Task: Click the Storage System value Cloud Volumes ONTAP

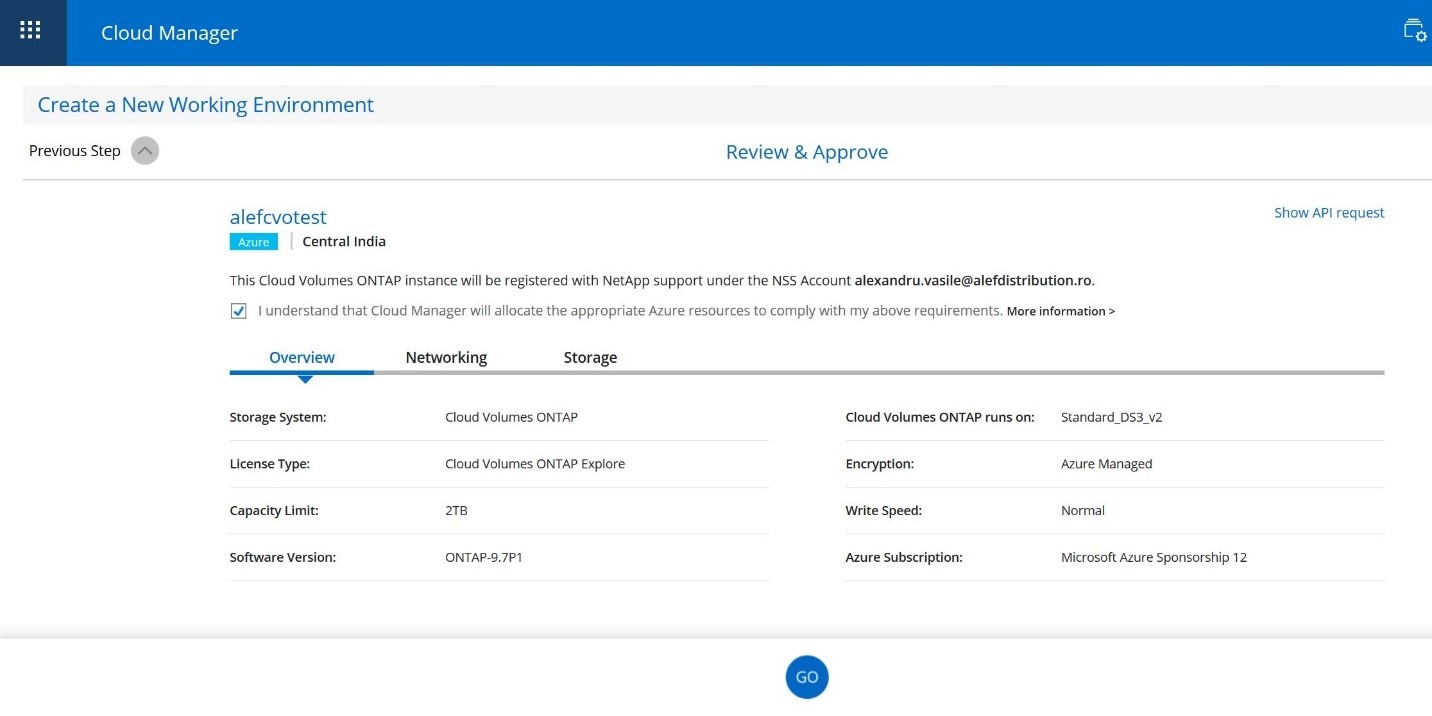Action: (511, 417)
